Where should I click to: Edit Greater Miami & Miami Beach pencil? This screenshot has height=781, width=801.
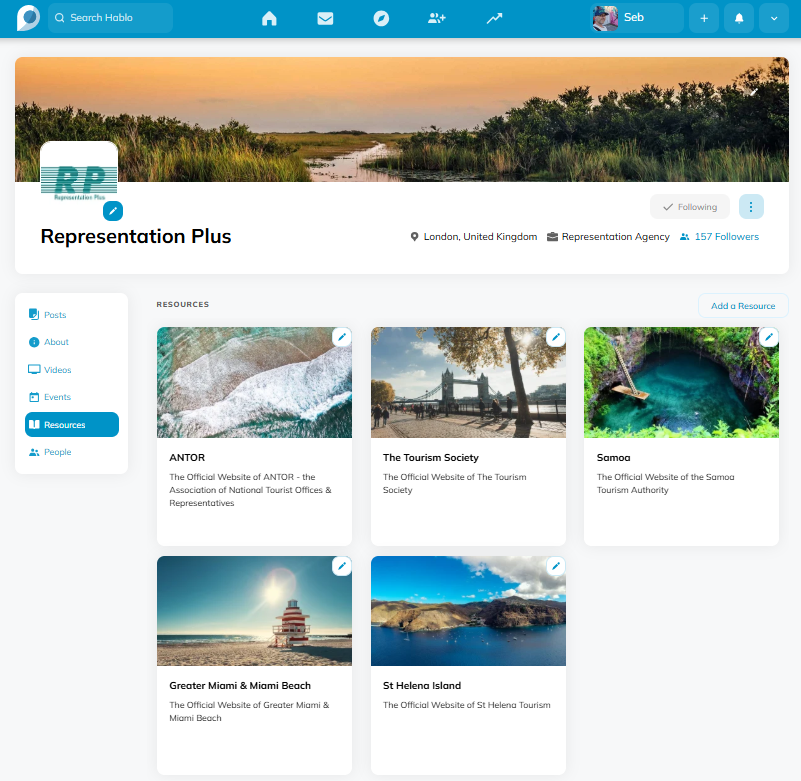pyautogui.click(x=342, y=566)
